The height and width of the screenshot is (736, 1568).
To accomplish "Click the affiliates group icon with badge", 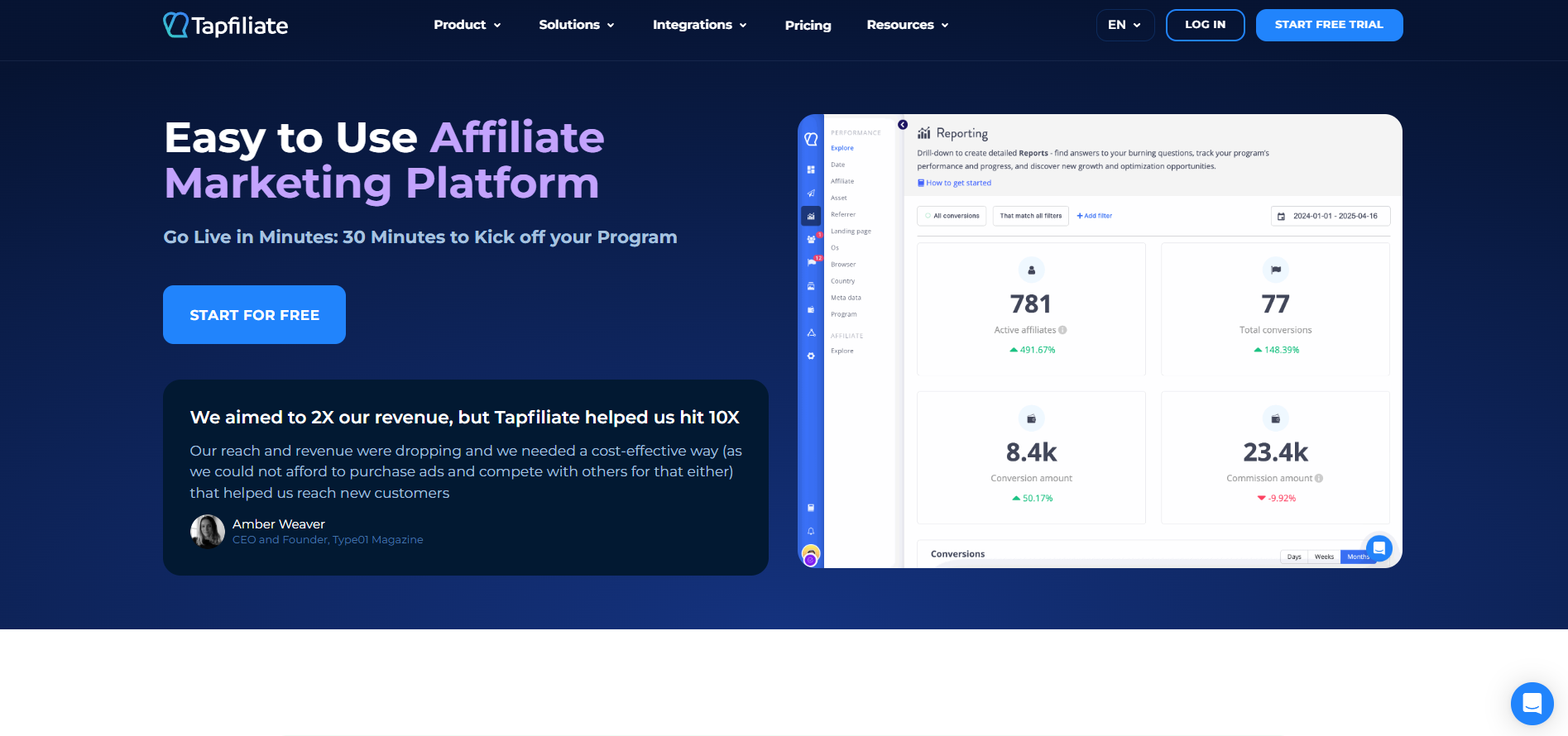I will coord(811,239).
